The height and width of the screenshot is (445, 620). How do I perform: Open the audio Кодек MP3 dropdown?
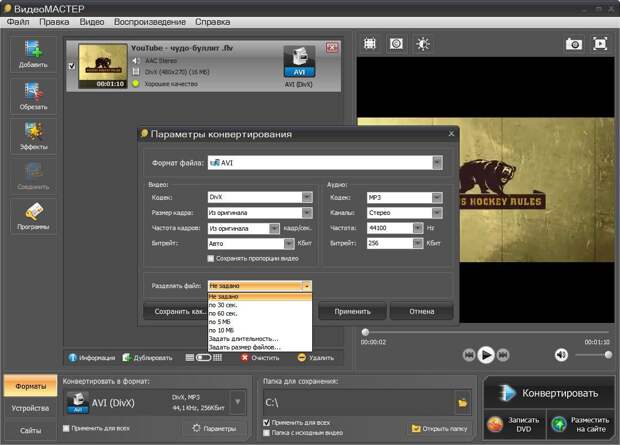click(x=437, y=197)
